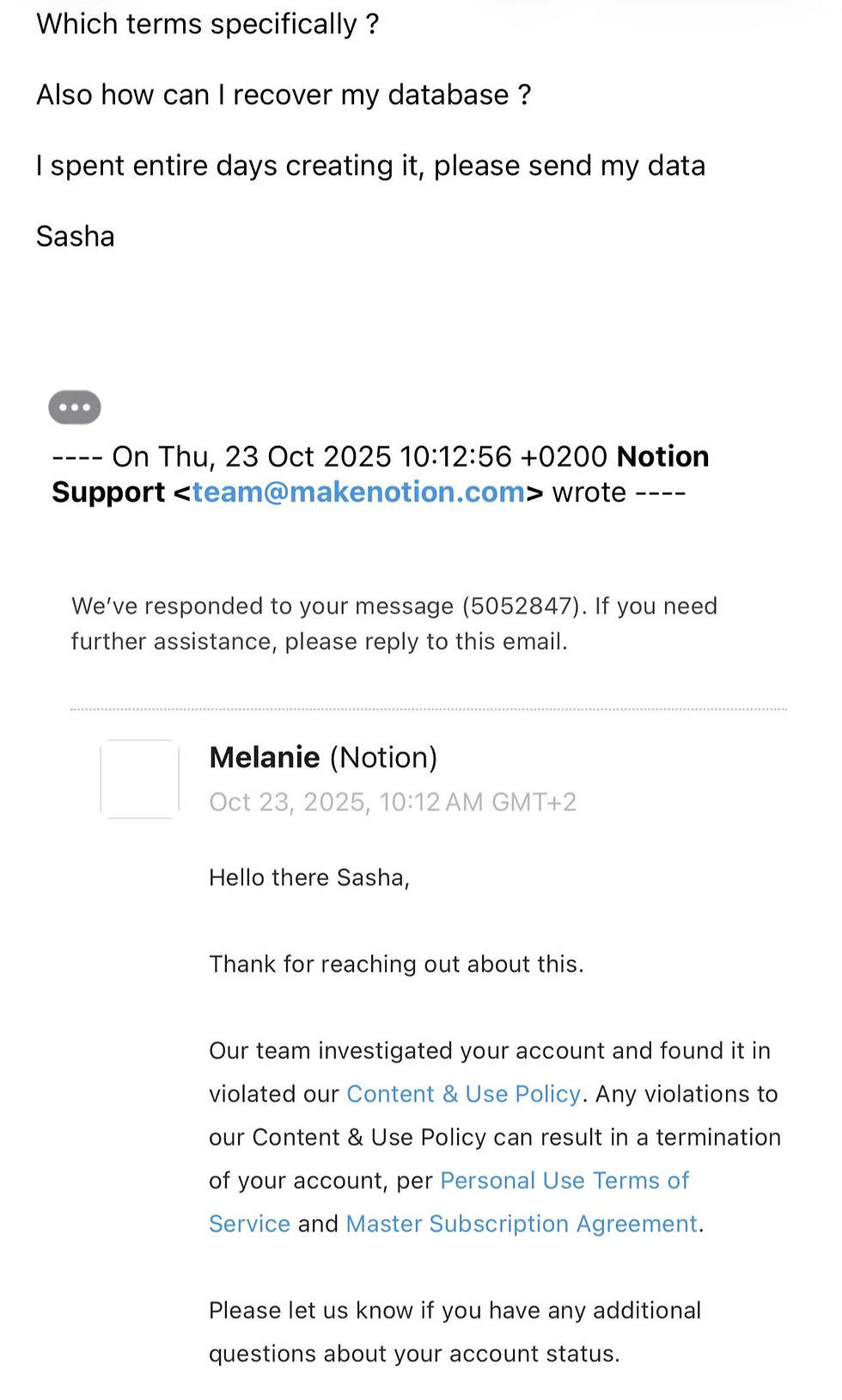Open the Master Subscription Agreement link
Screen dimensions: 842x1400
coord(522,1224)
